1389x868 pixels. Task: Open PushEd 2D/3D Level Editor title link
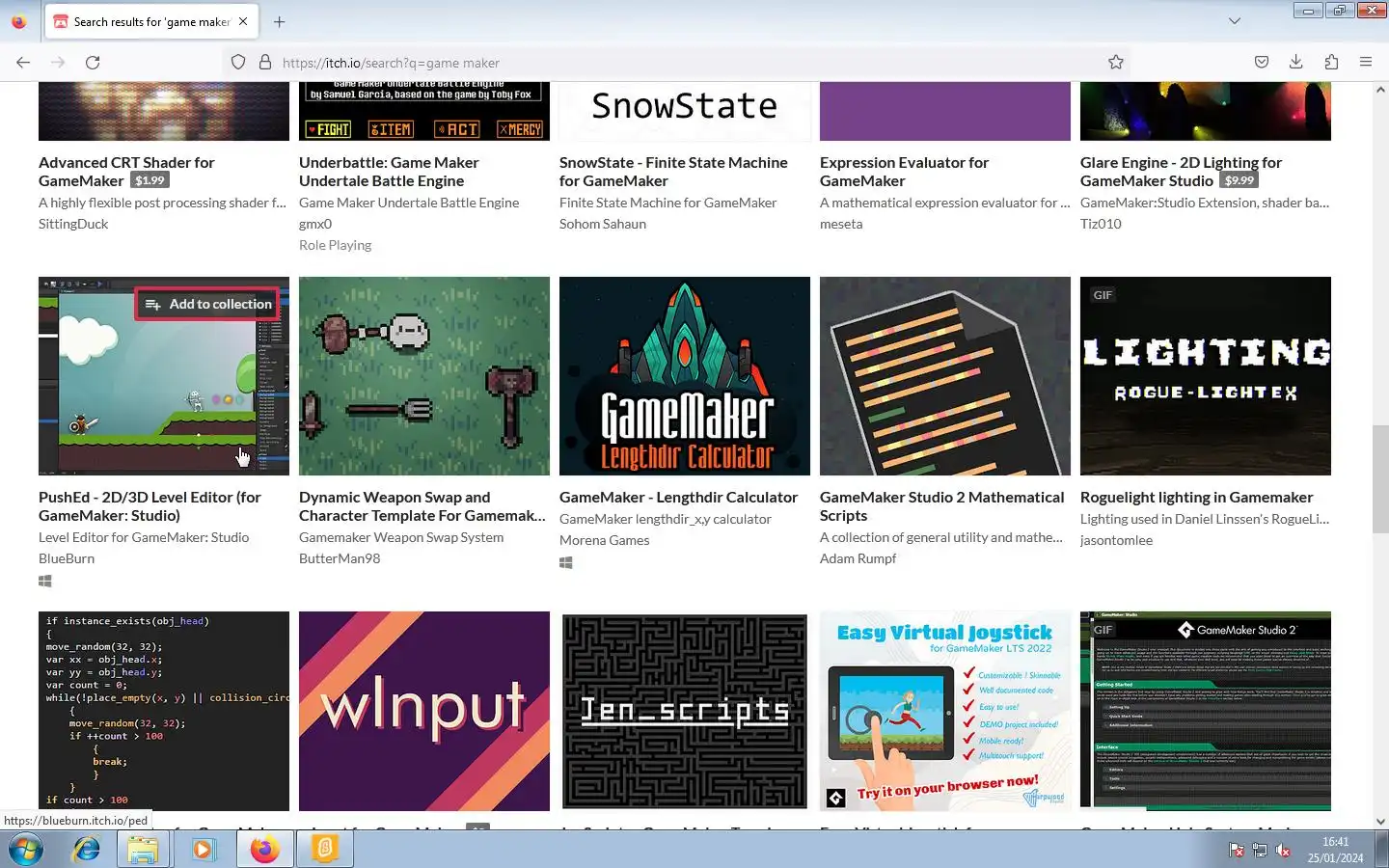150,506
